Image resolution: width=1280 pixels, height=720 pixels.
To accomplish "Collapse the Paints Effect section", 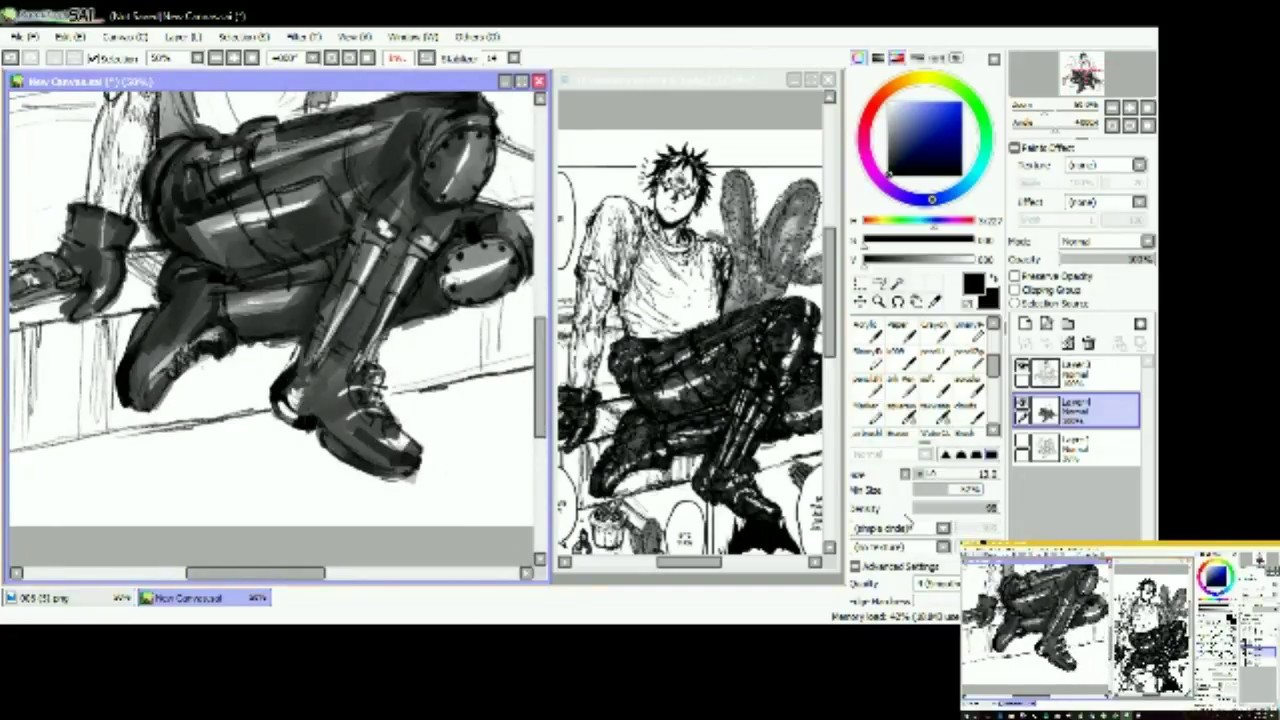I will 1015,148.
